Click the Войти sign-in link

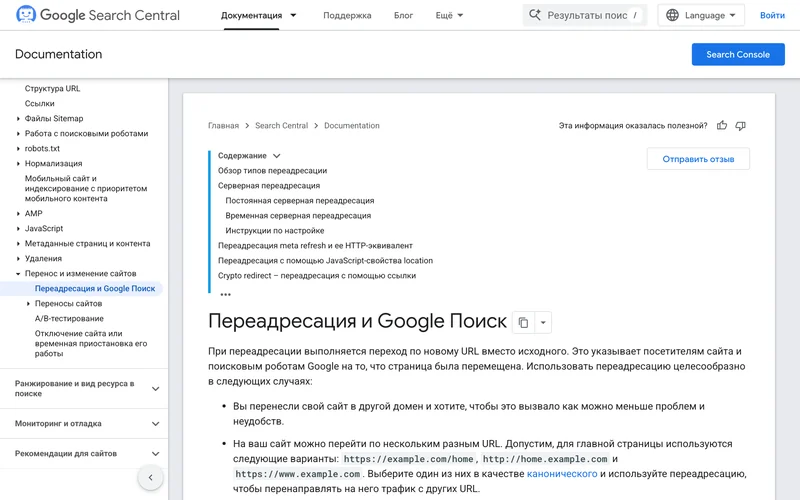click(772, 15)
